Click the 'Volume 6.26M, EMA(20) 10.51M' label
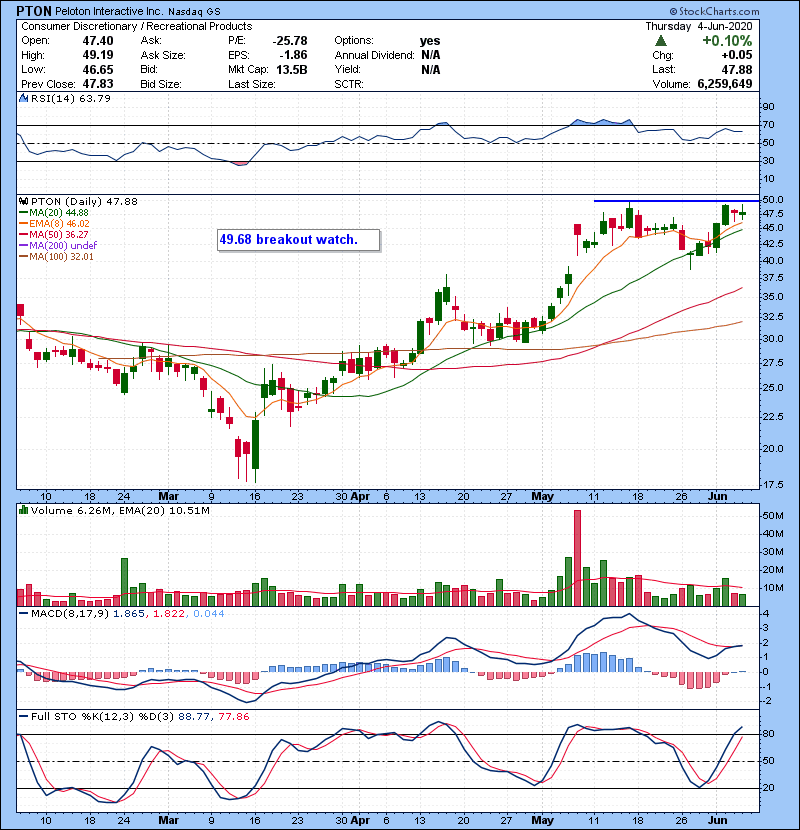 pos(120,511)
